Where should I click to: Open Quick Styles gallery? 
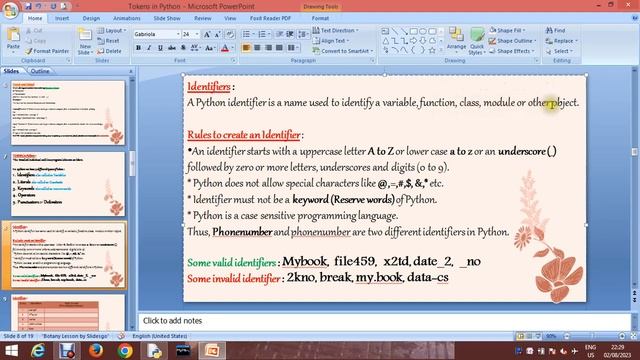[476, 41]
